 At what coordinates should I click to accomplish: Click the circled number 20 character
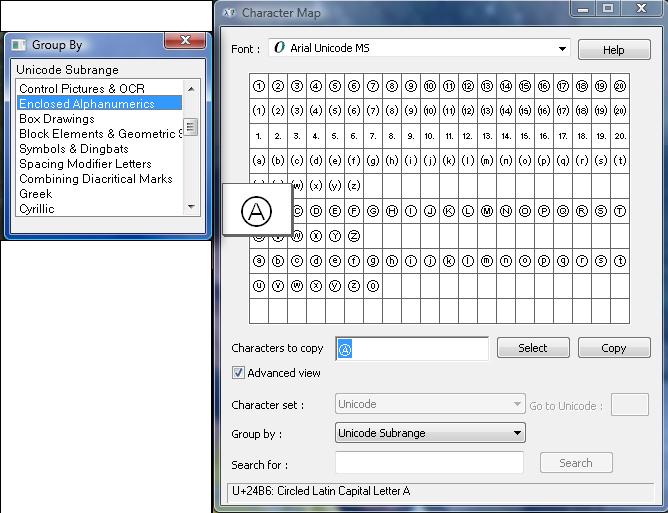tap(620, 86)
